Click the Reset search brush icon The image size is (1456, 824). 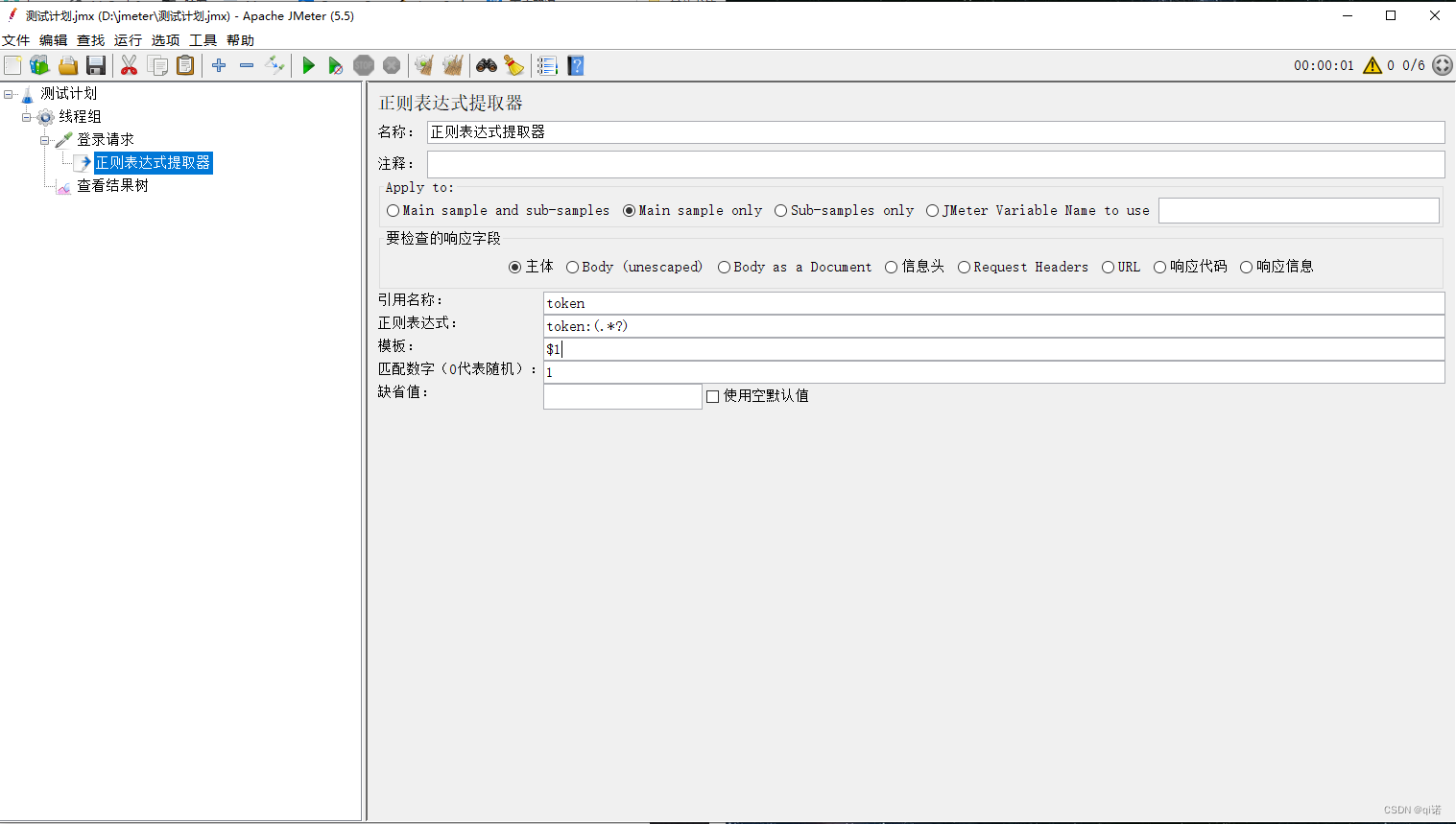(x=514, y=65)
